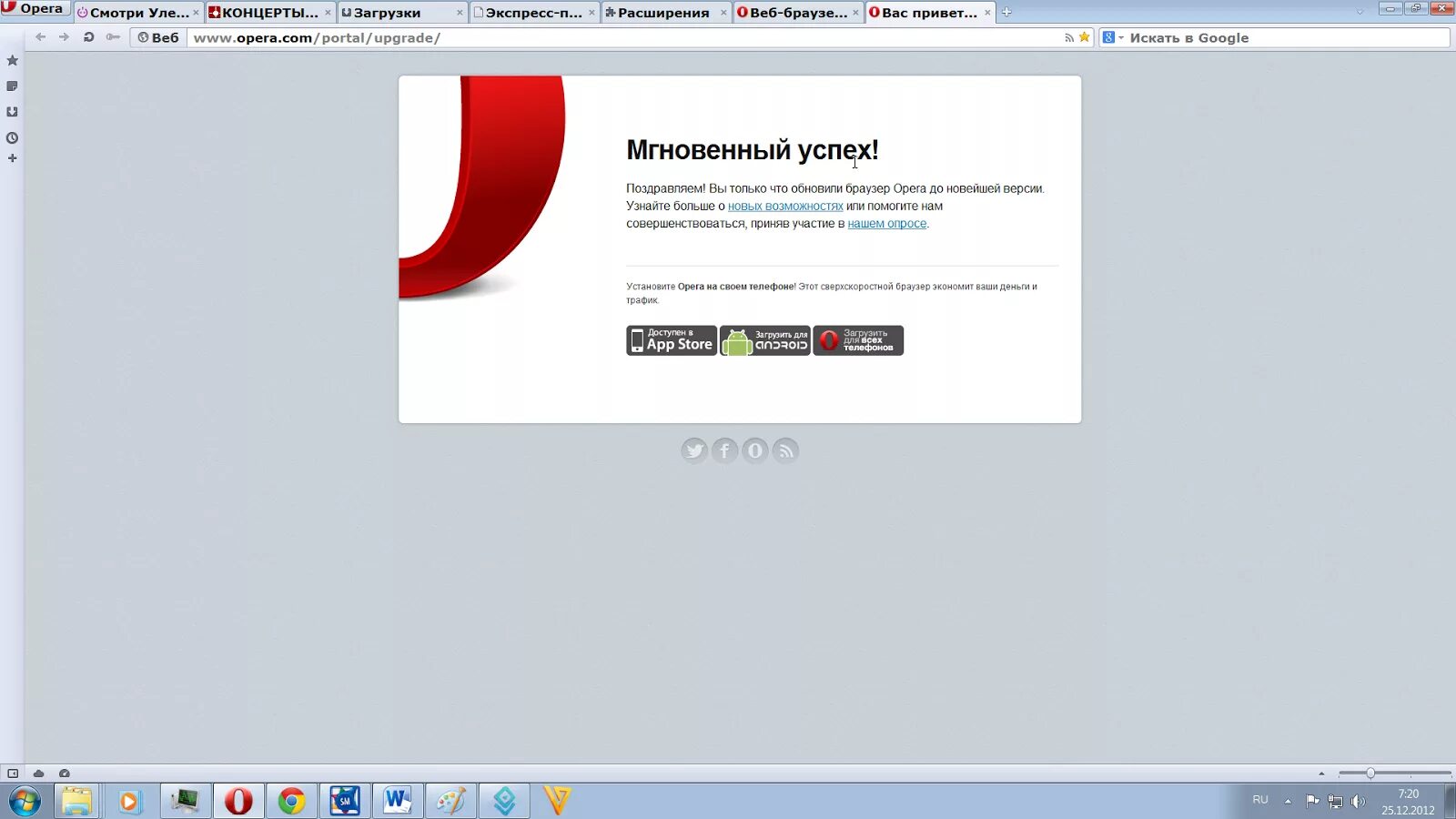Open Opera from the taskbar

(238, 802)
